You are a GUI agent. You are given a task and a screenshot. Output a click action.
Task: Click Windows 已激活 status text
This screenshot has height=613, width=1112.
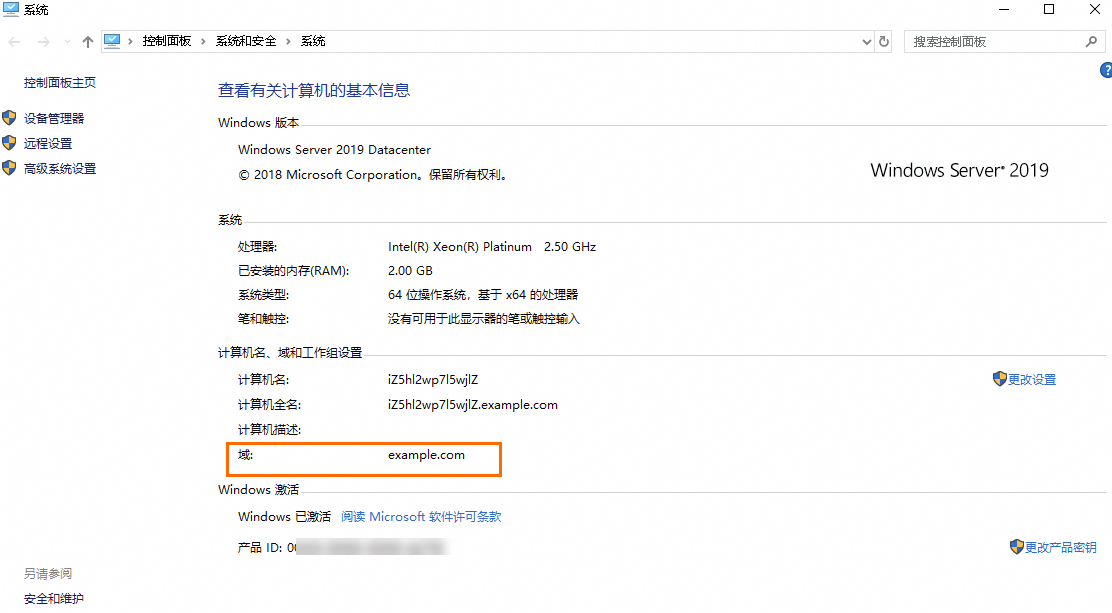tap(284, 517)
